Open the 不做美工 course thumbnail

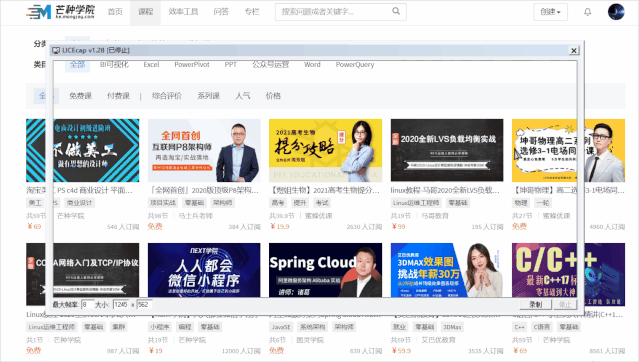82,150
